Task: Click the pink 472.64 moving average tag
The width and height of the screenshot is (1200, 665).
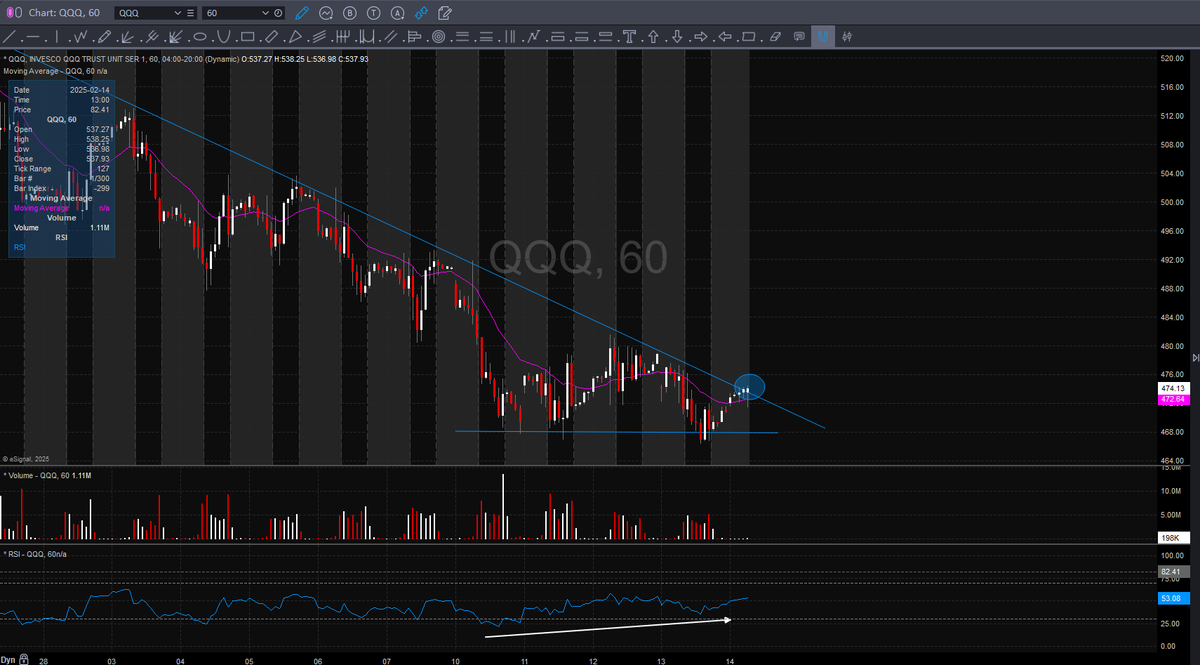Action: coord(1172,399)
